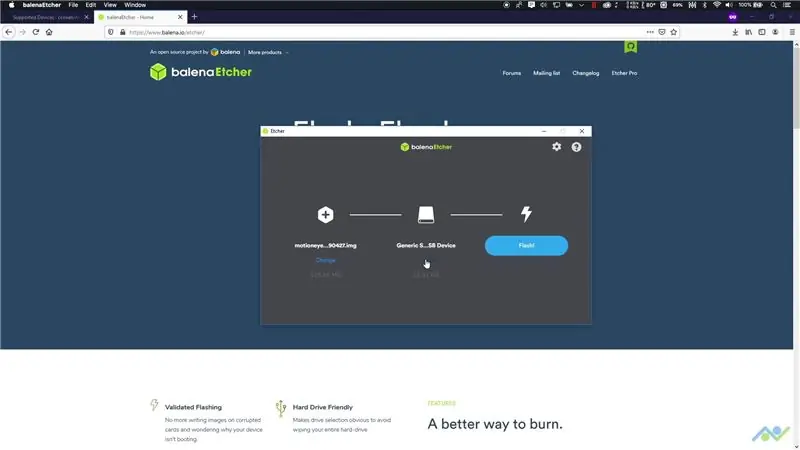Click the Generic S...SB Device label

click(426, 245)
